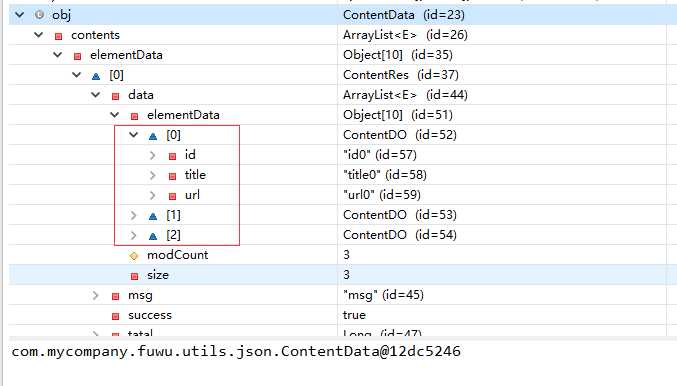677x386 pixels.
Task: Select the size field name
Action: (x=158, y=275)
